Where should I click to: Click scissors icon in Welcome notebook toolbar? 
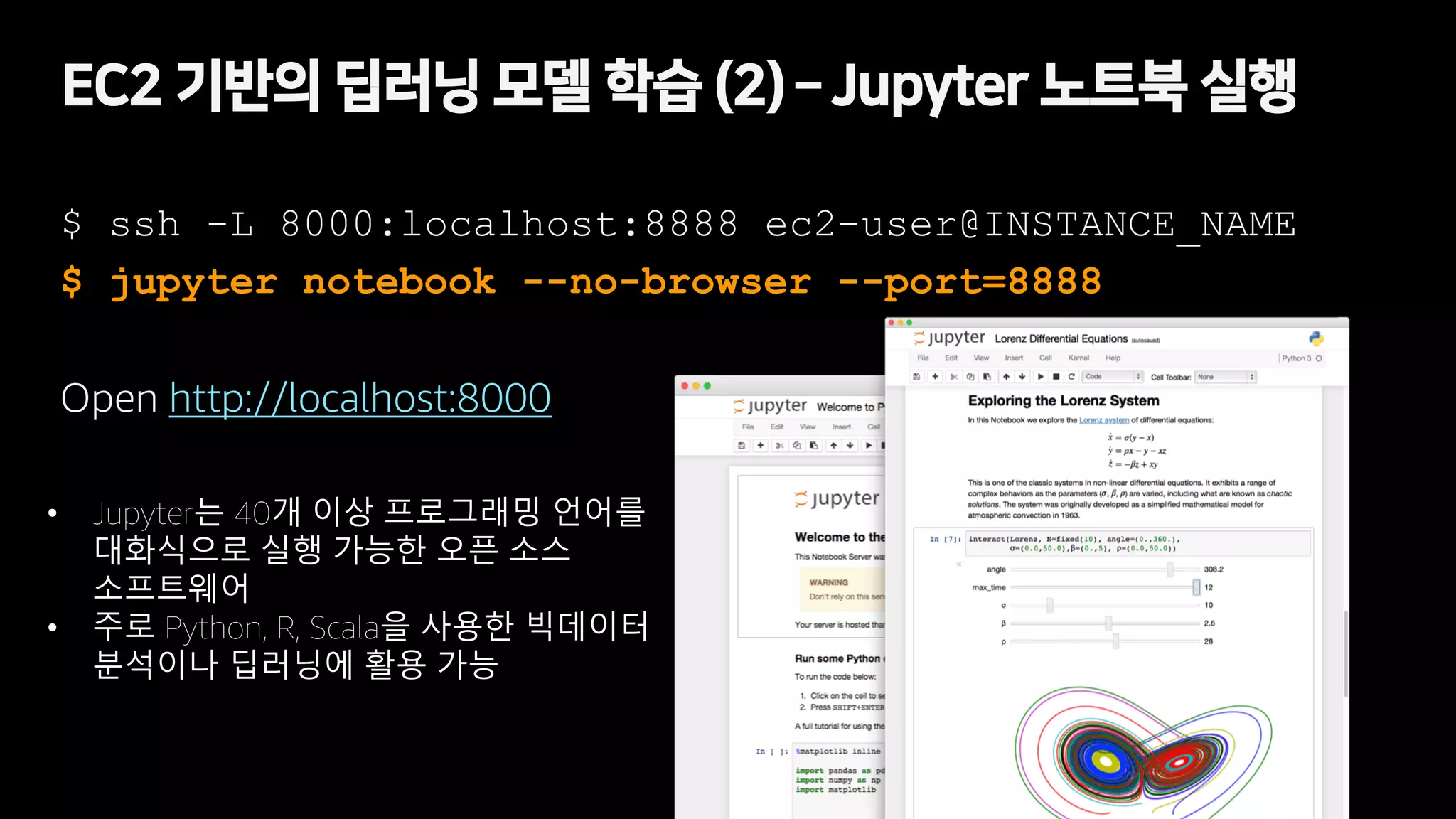coord(780,446)
